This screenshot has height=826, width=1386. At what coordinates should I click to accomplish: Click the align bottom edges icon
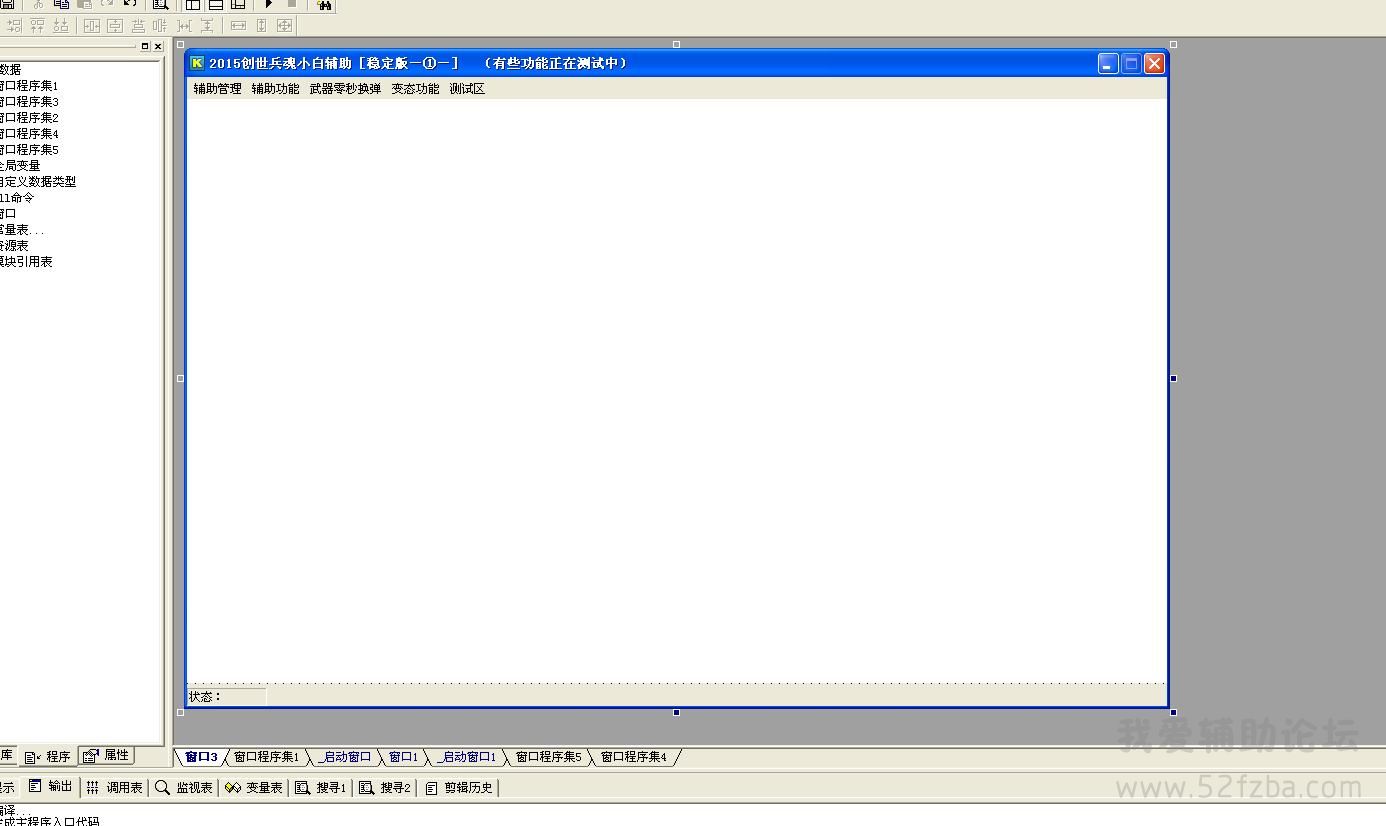point(61,25)
